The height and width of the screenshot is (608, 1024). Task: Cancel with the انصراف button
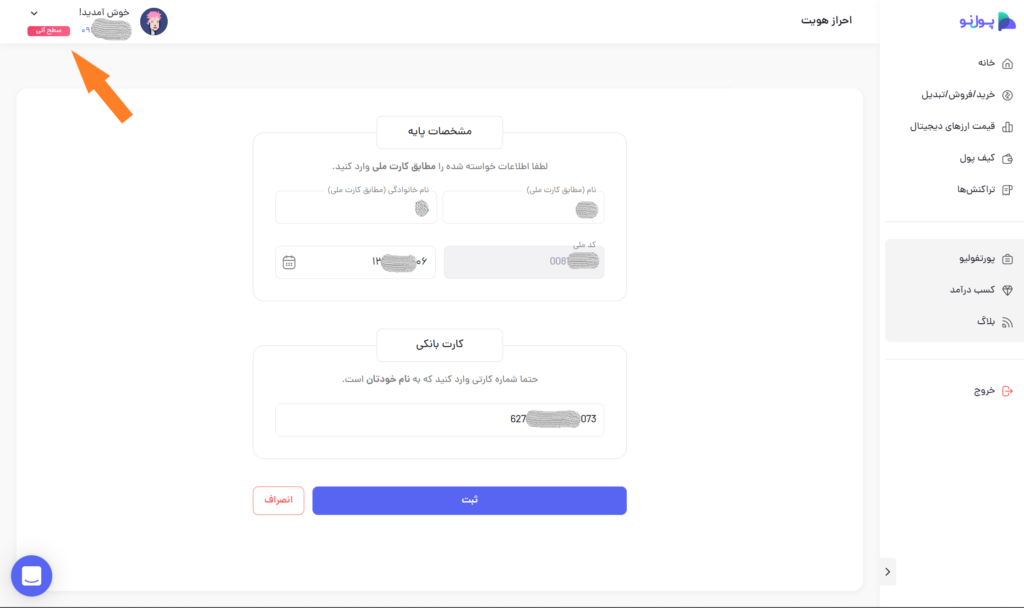coord(278,500)
